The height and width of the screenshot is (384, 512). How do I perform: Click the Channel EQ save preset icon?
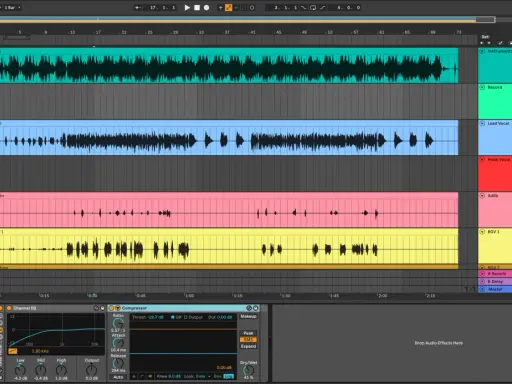pos(102,308)
